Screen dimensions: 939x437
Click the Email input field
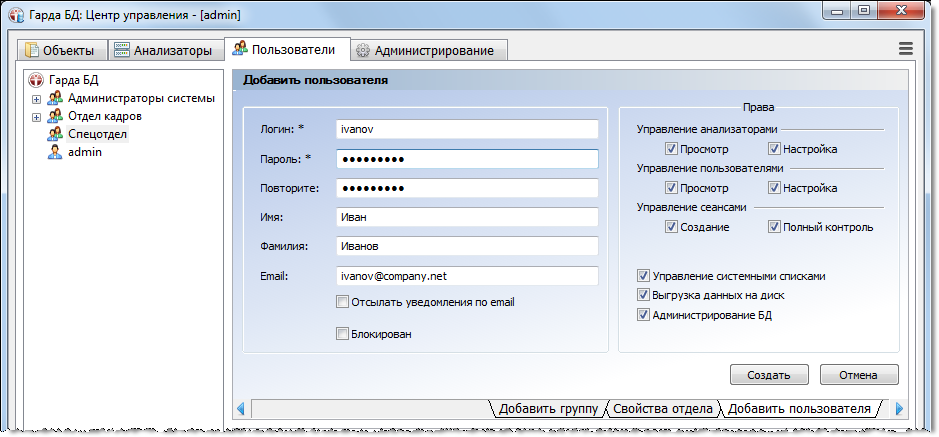tap(467, 276)
